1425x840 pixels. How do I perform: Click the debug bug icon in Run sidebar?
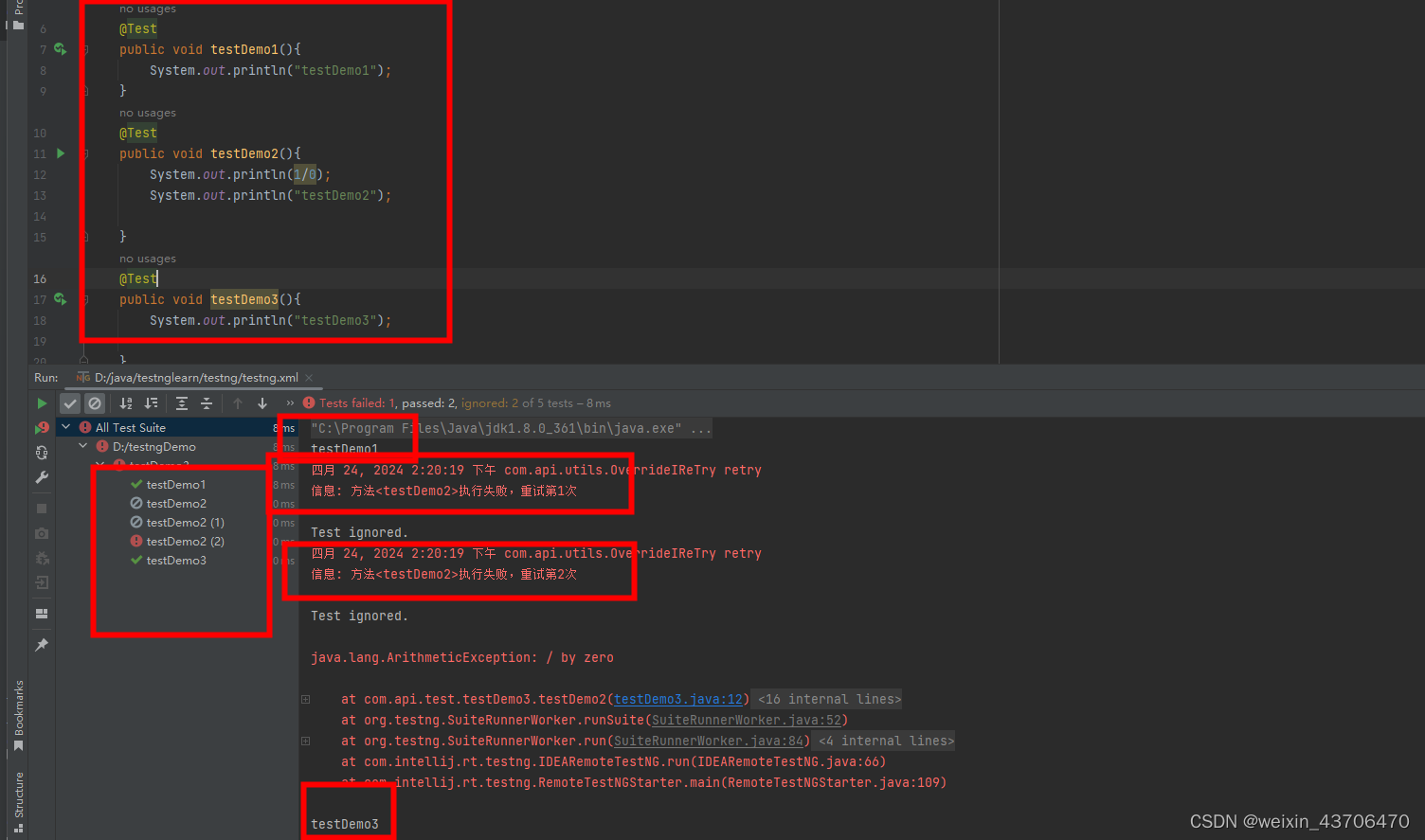[x=42, y=558]
